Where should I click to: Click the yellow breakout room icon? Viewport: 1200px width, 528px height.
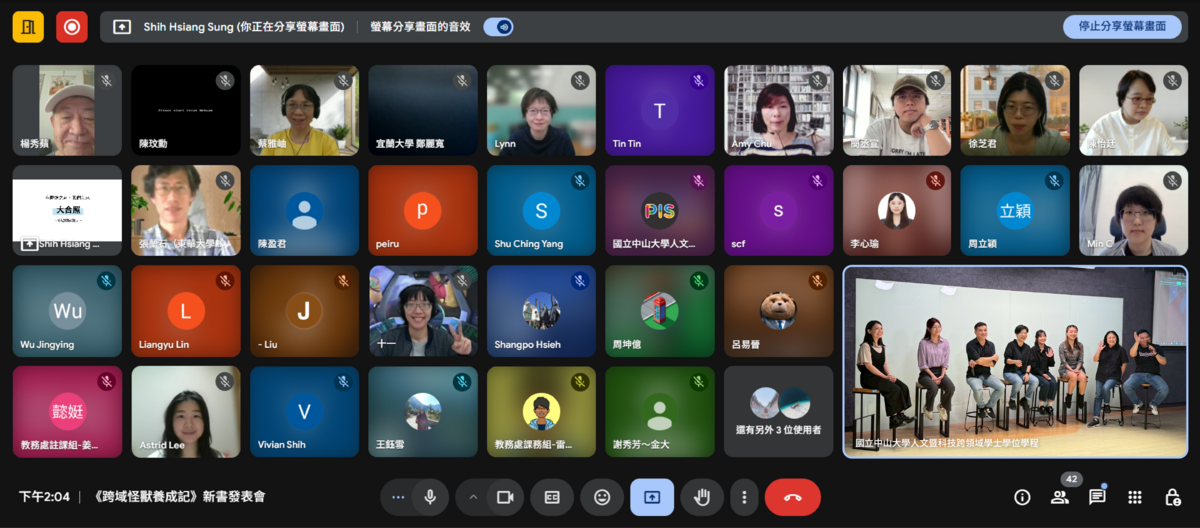28,27
